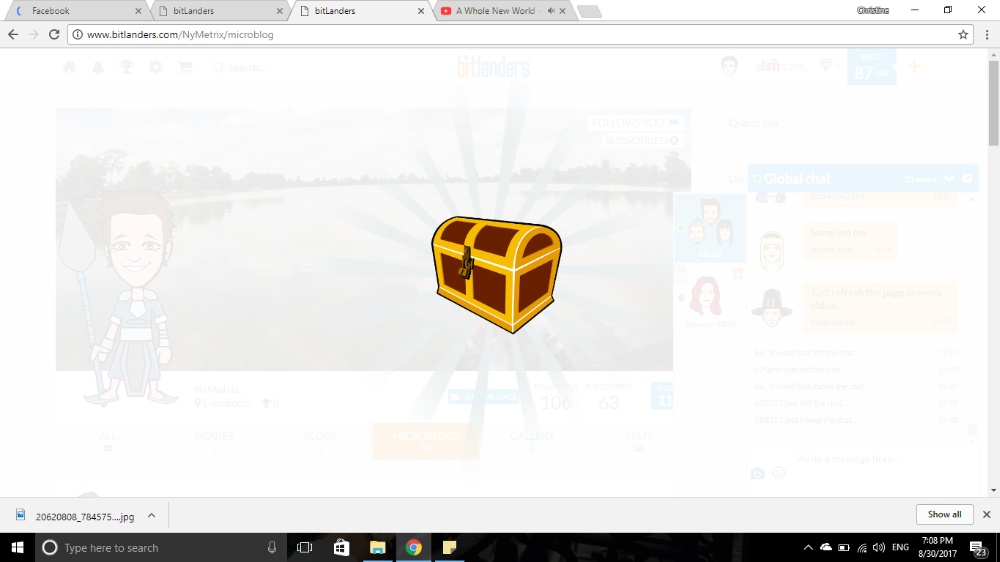Reload the page
The height and width of the screenshot is (562, 1000).
tap(54, 34)
